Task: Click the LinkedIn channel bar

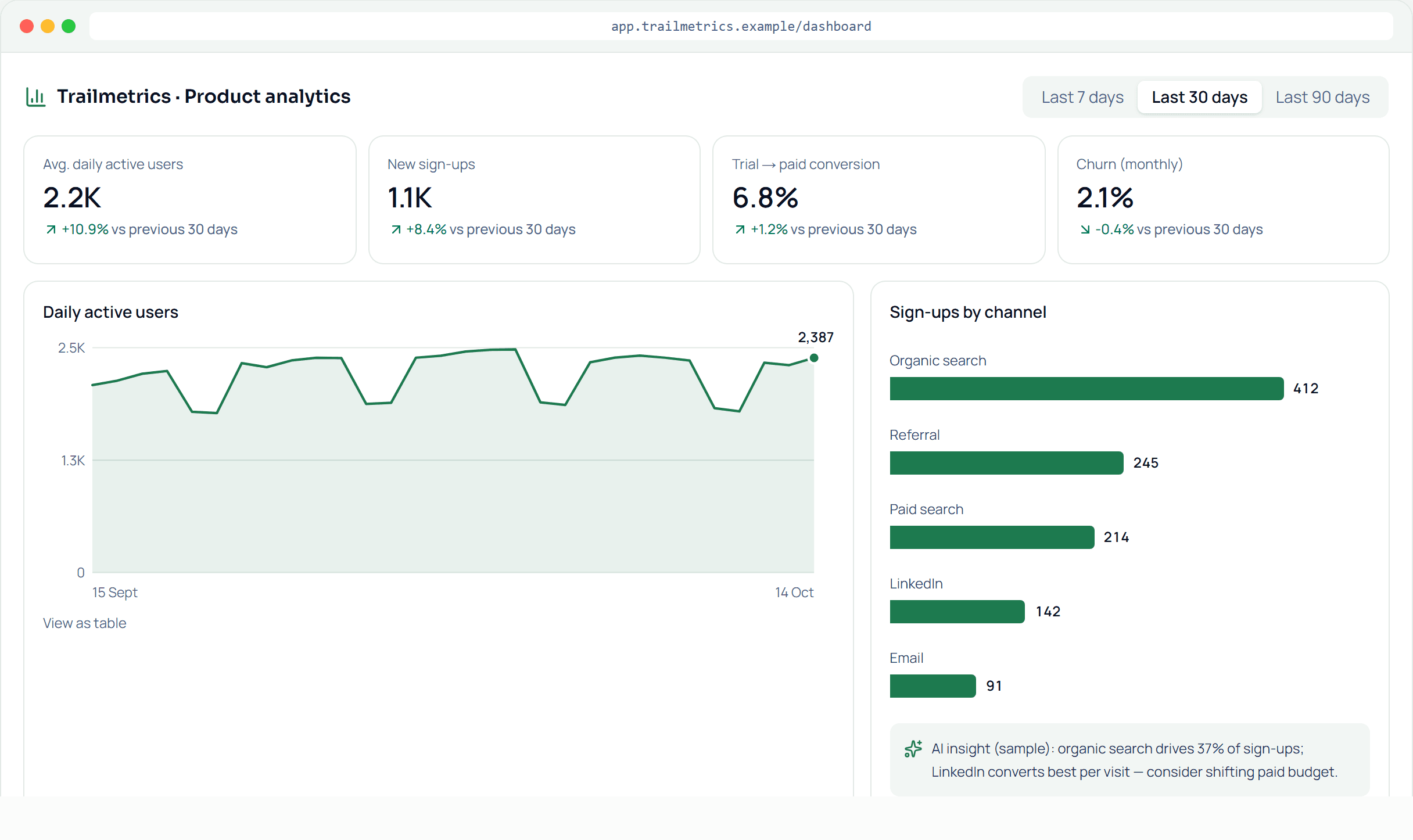Action: (x=957, y=612)
